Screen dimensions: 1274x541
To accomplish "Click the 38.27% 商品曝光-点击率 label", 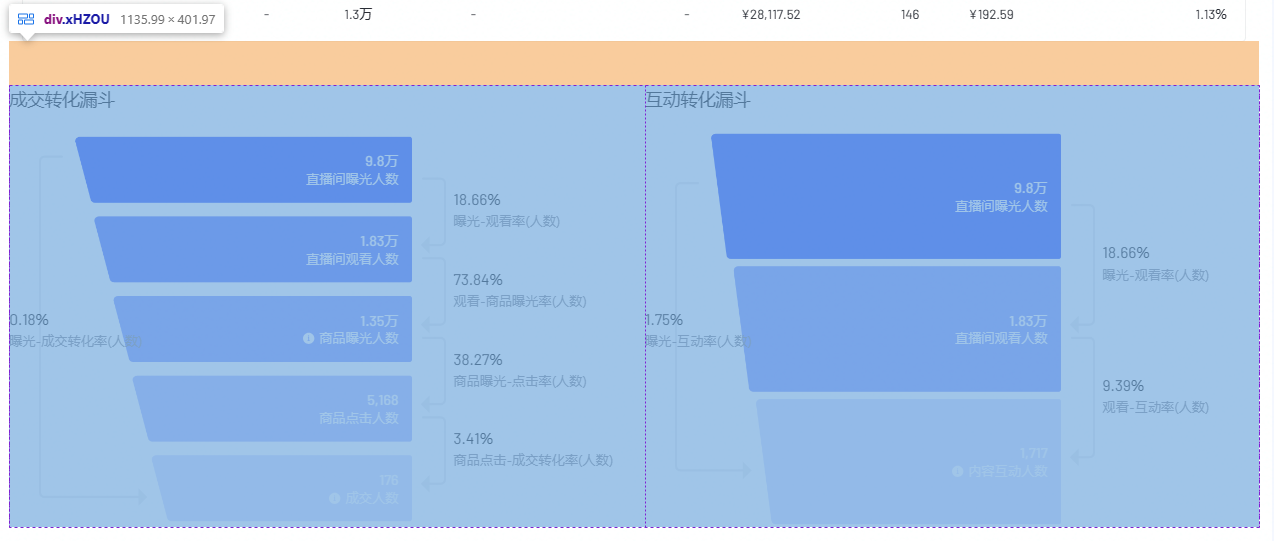I will (520, 370).
